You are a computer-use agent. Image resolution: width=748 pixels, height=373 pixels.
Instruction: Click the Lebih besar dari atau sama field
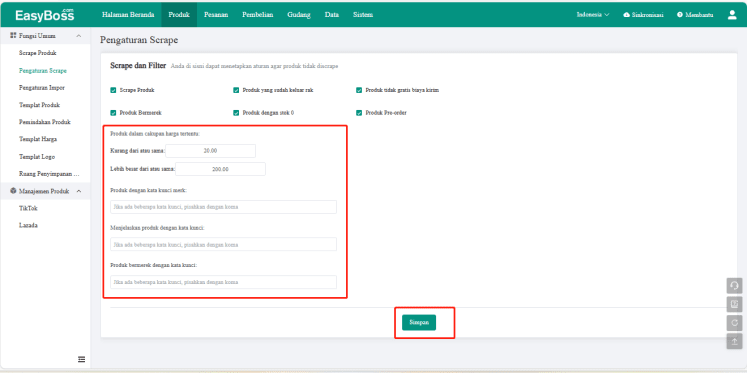click(220, 169)
